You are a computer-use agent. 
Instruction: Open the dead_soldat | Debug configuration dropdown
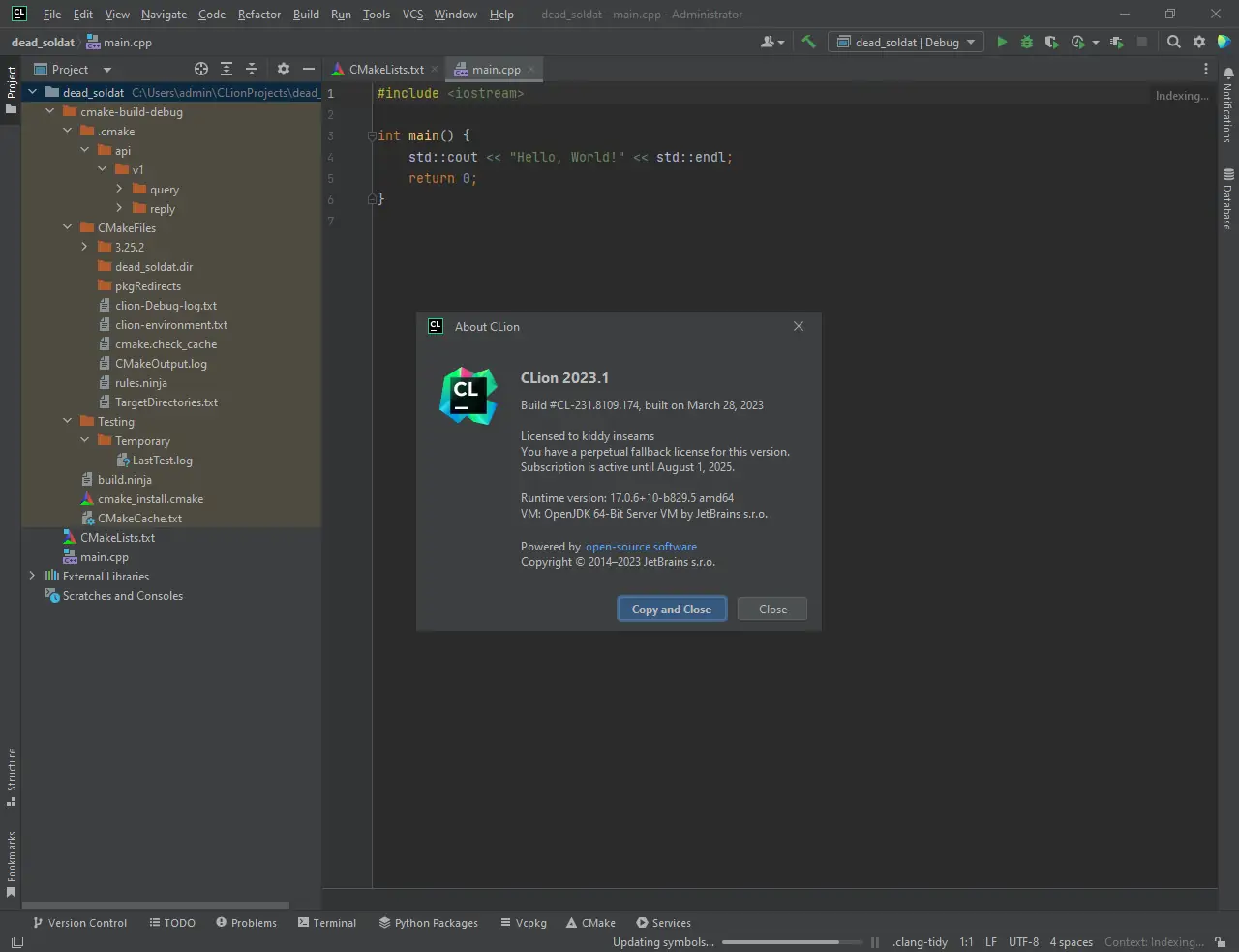(906, 42)
